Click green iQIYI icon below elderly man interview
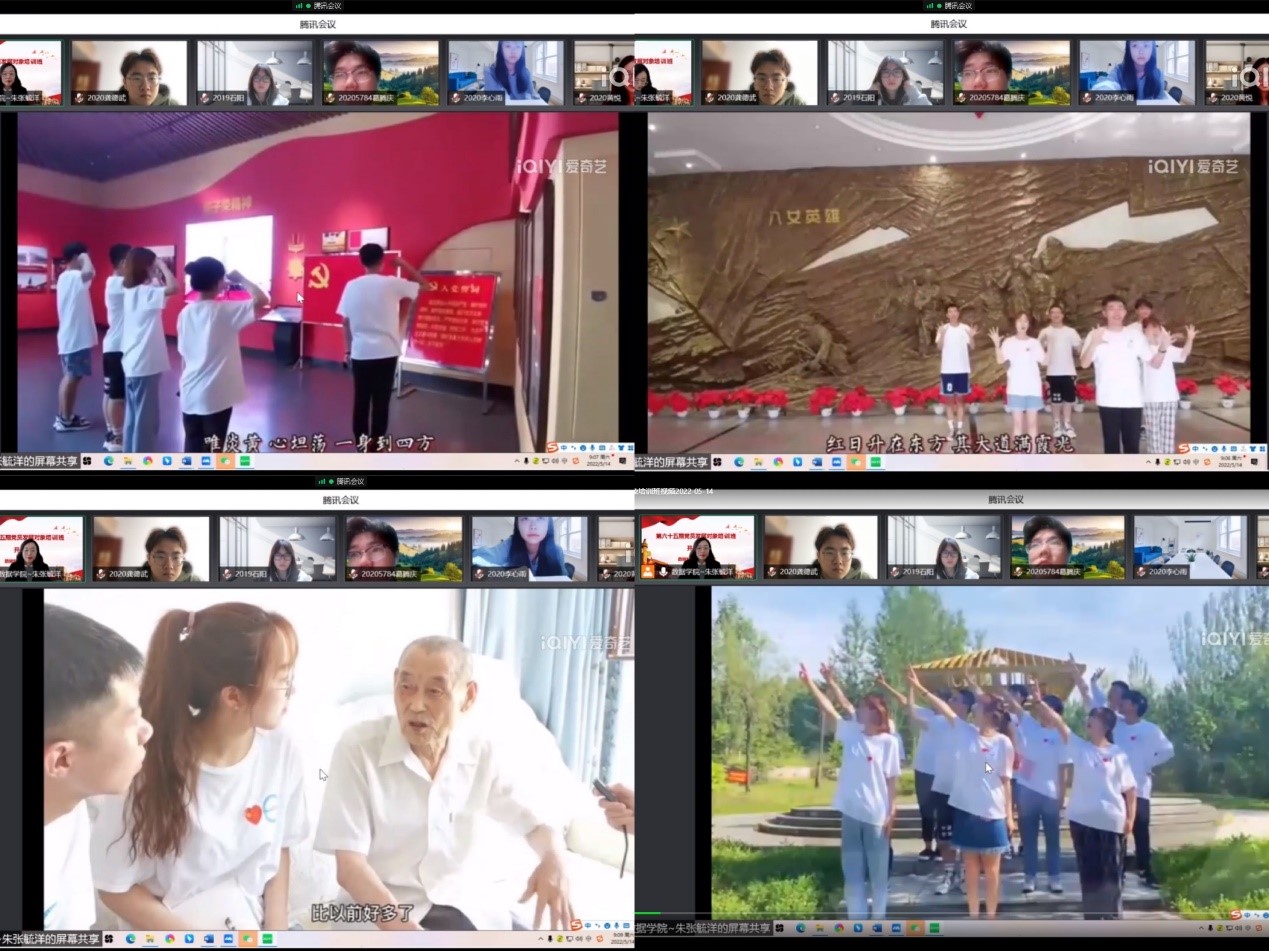Viewport: 1269px width, 951px height. point(269,939)
